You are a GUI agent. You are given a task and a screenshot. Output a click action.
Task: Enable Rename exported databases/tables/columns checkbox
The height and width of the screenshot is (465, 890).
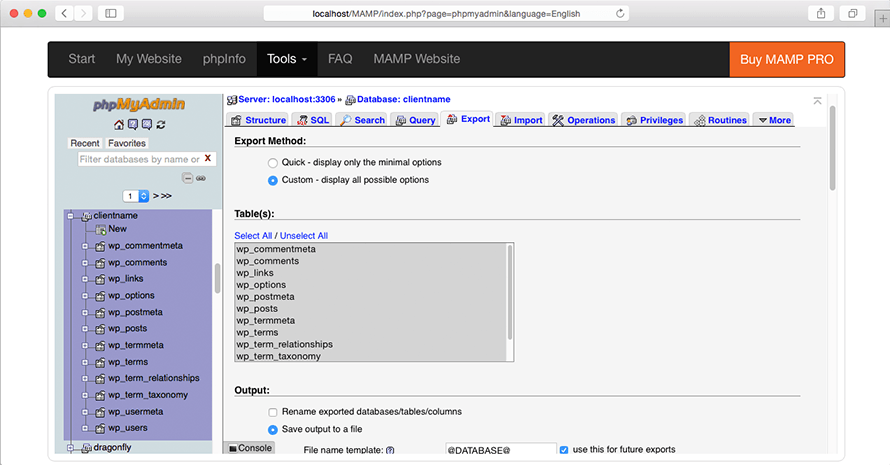[273, 412]
